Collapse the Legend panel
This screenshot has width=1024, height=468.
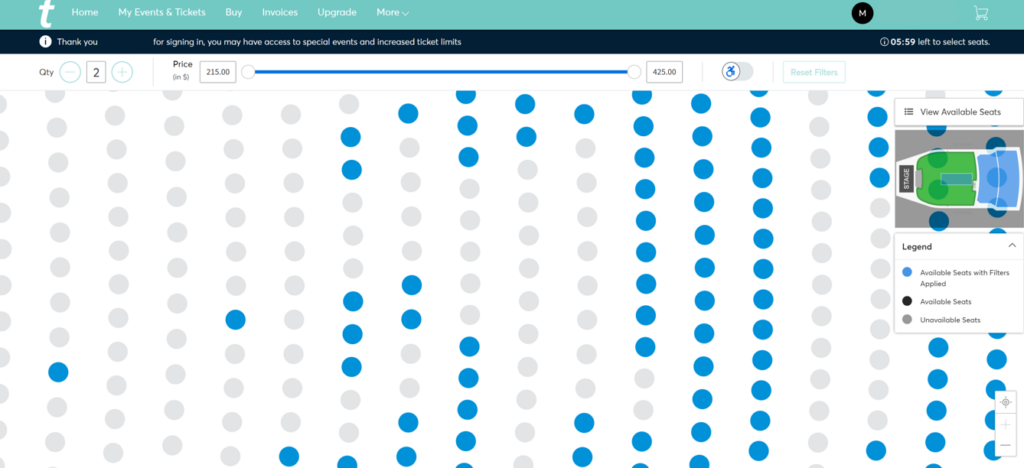click(x=1011, y=246)
